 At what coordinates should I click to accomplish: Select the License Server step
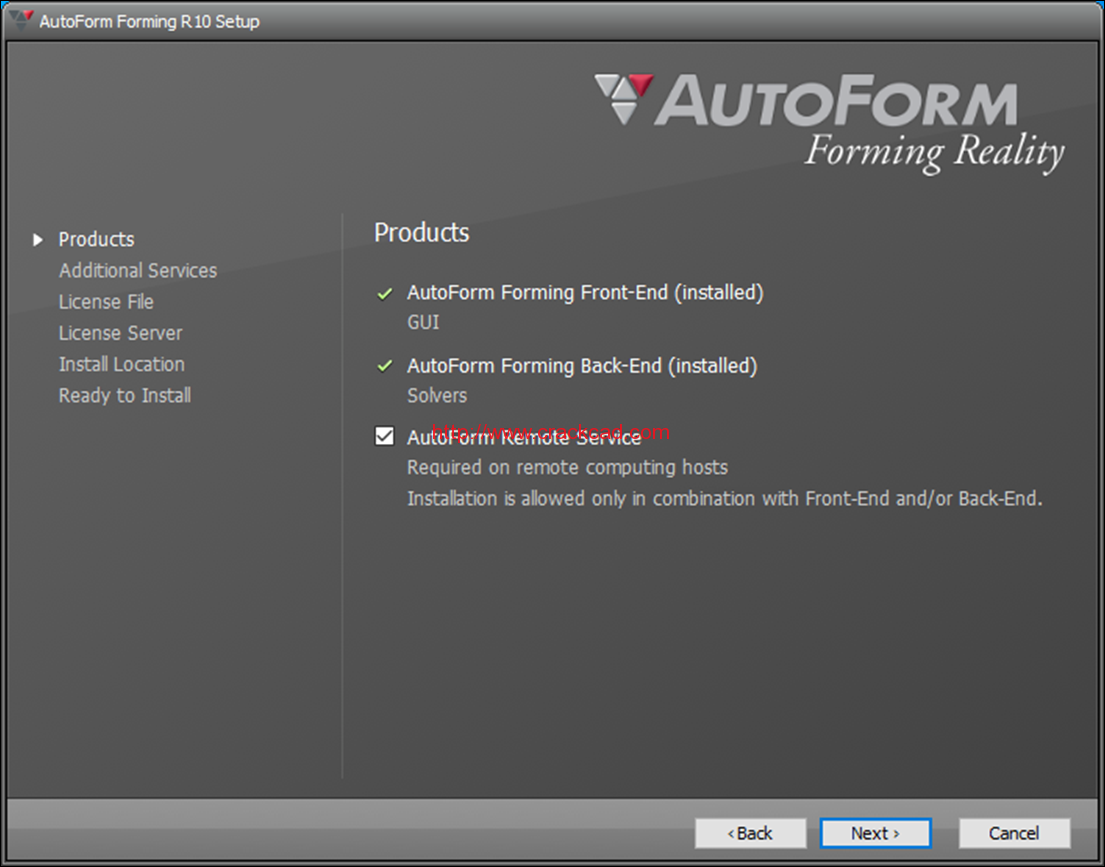coord(121,333)
